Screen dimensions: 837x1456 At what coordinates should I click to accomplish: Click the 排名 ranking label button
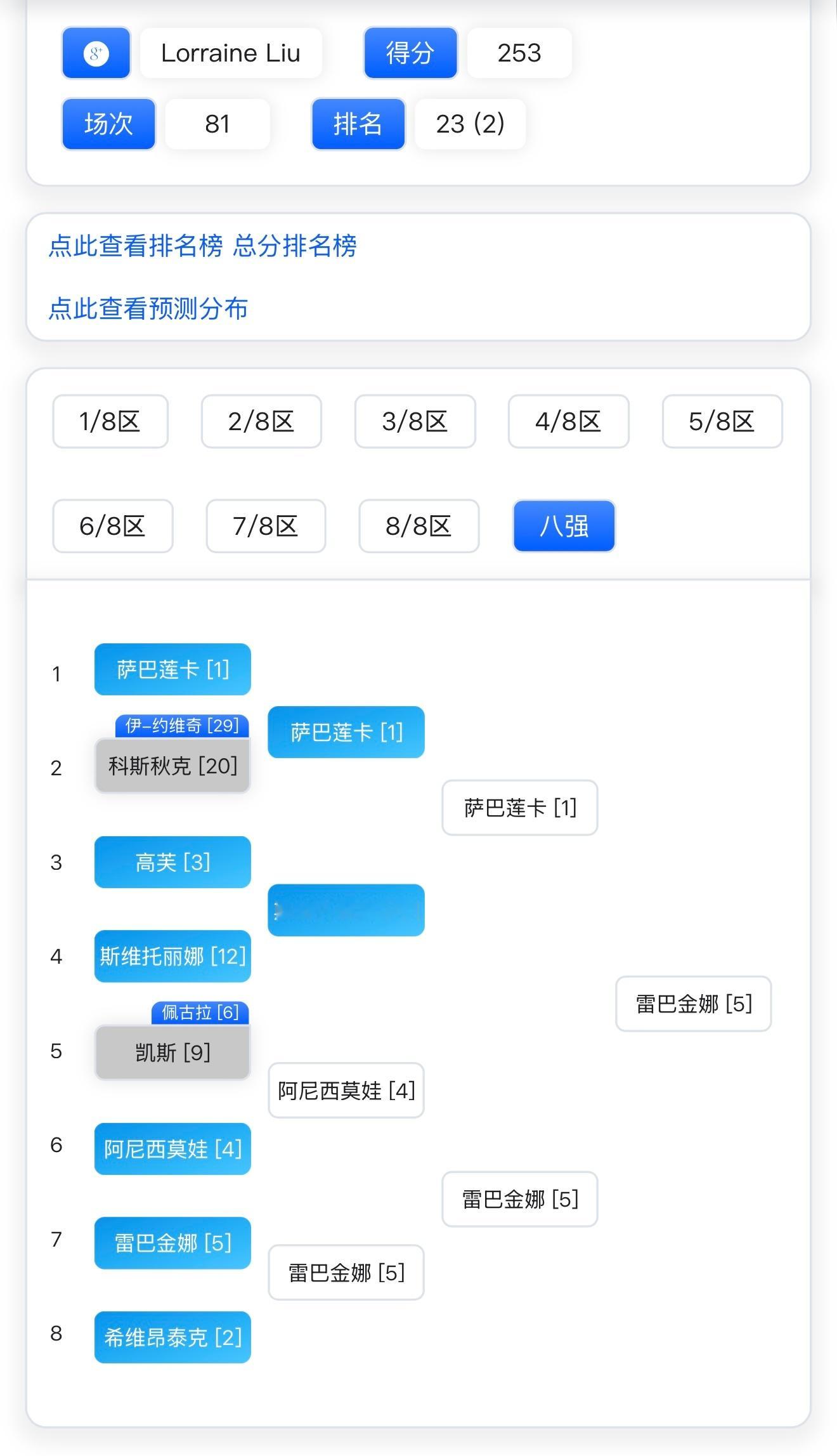pos(358,124)
